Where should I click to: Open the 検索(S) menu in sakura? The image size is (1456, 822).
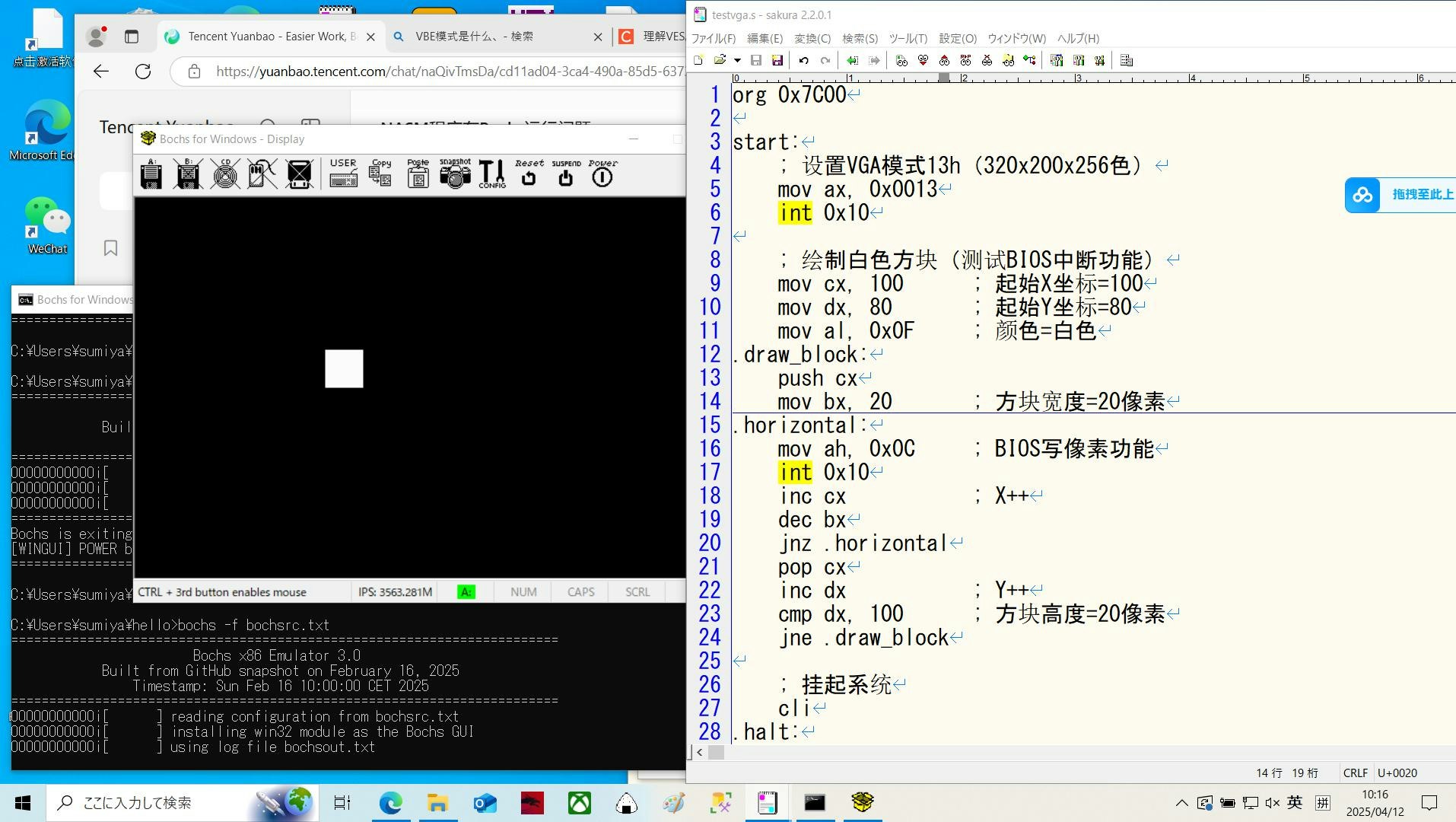pyautogui.click(x=860, y=38)
